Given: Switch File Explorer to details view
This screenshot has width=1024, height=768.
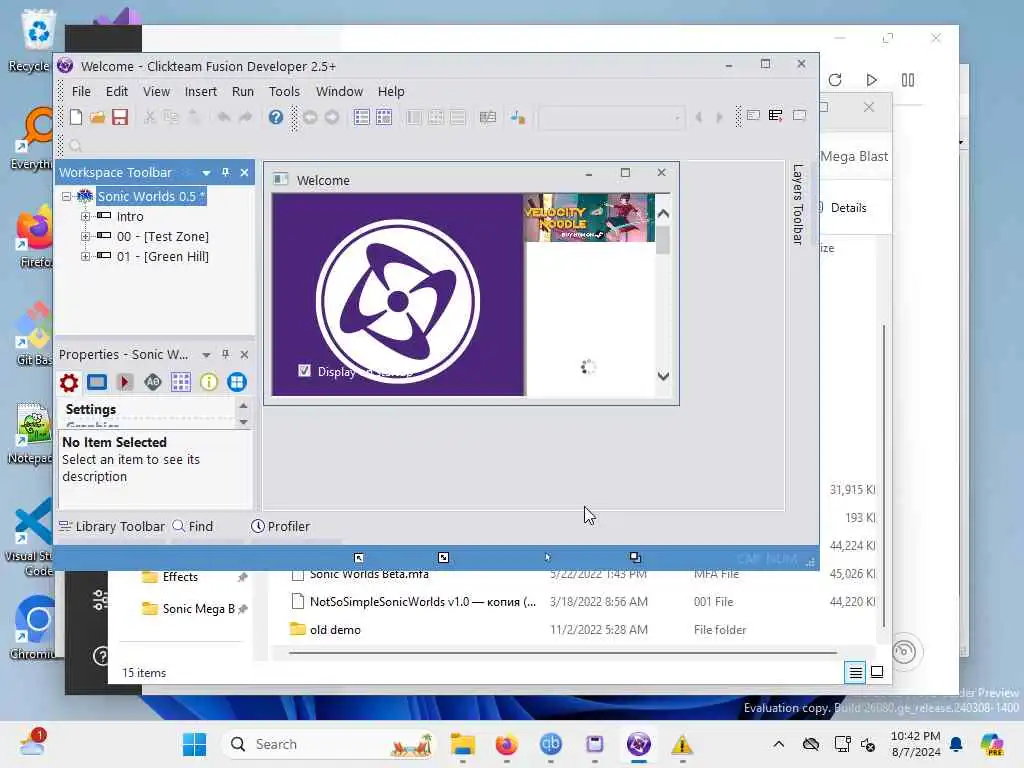Looking at the screenshot, I should (x=855, y=672).
